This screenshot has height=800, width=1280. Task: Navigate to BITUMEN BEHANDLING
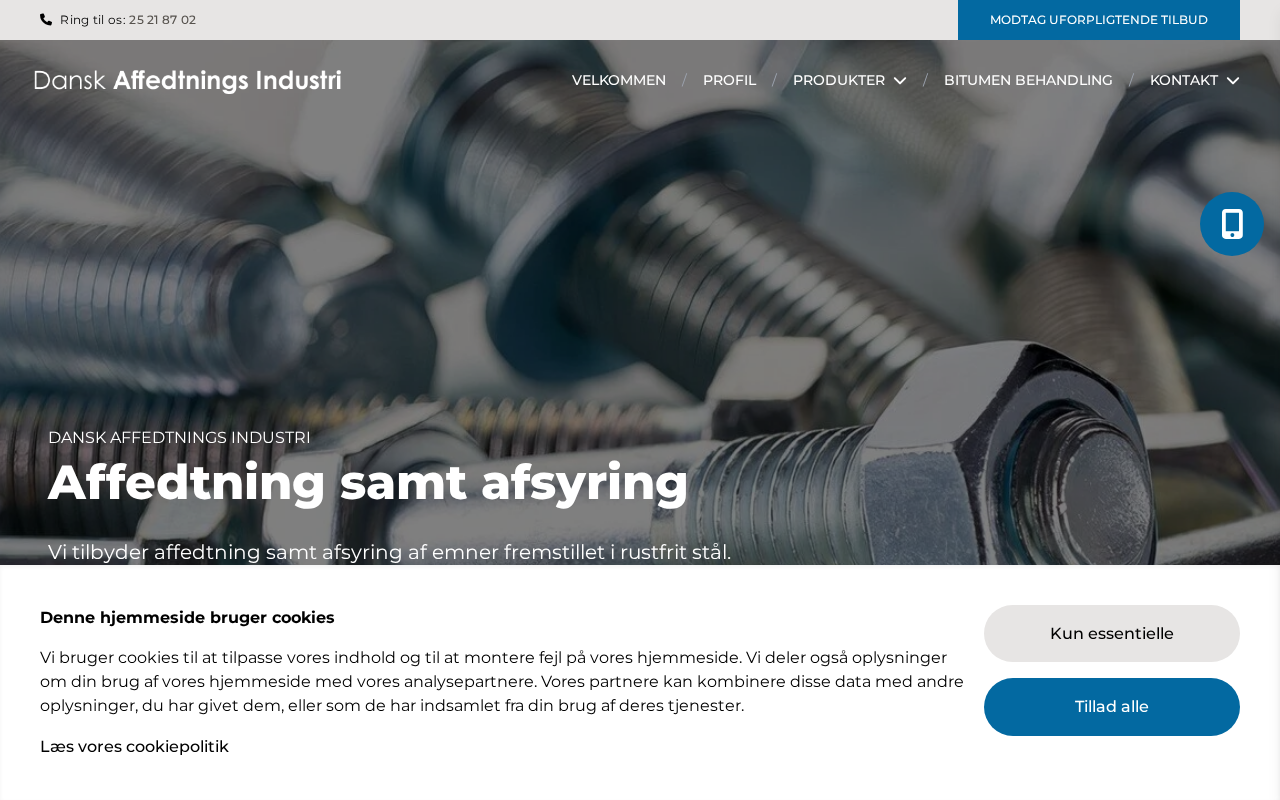point(1028,80)
